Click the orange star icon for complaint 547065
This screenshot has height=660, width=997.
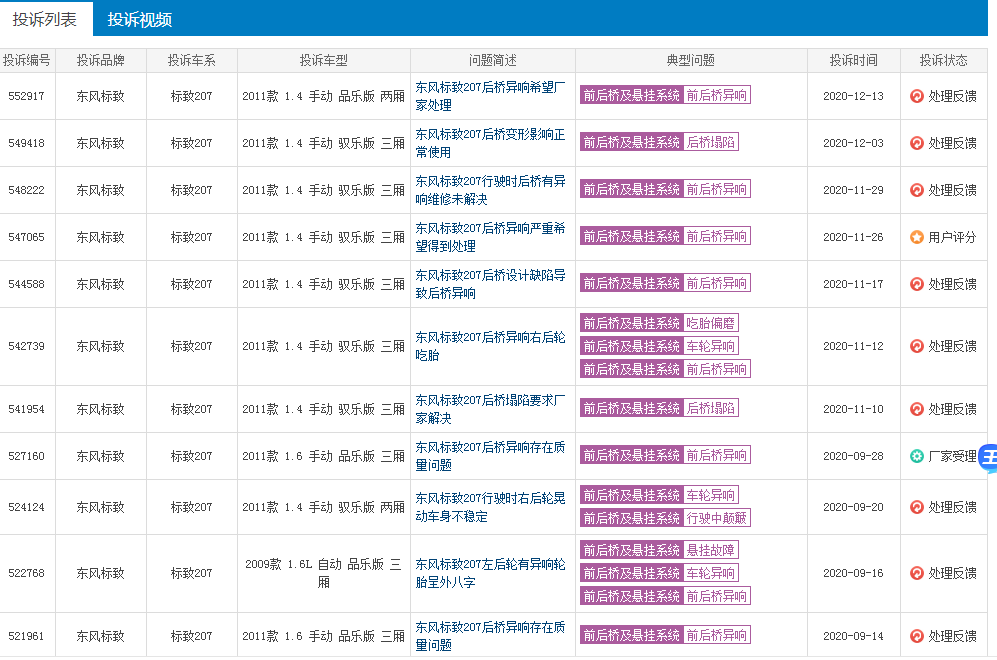coord(916,237)
